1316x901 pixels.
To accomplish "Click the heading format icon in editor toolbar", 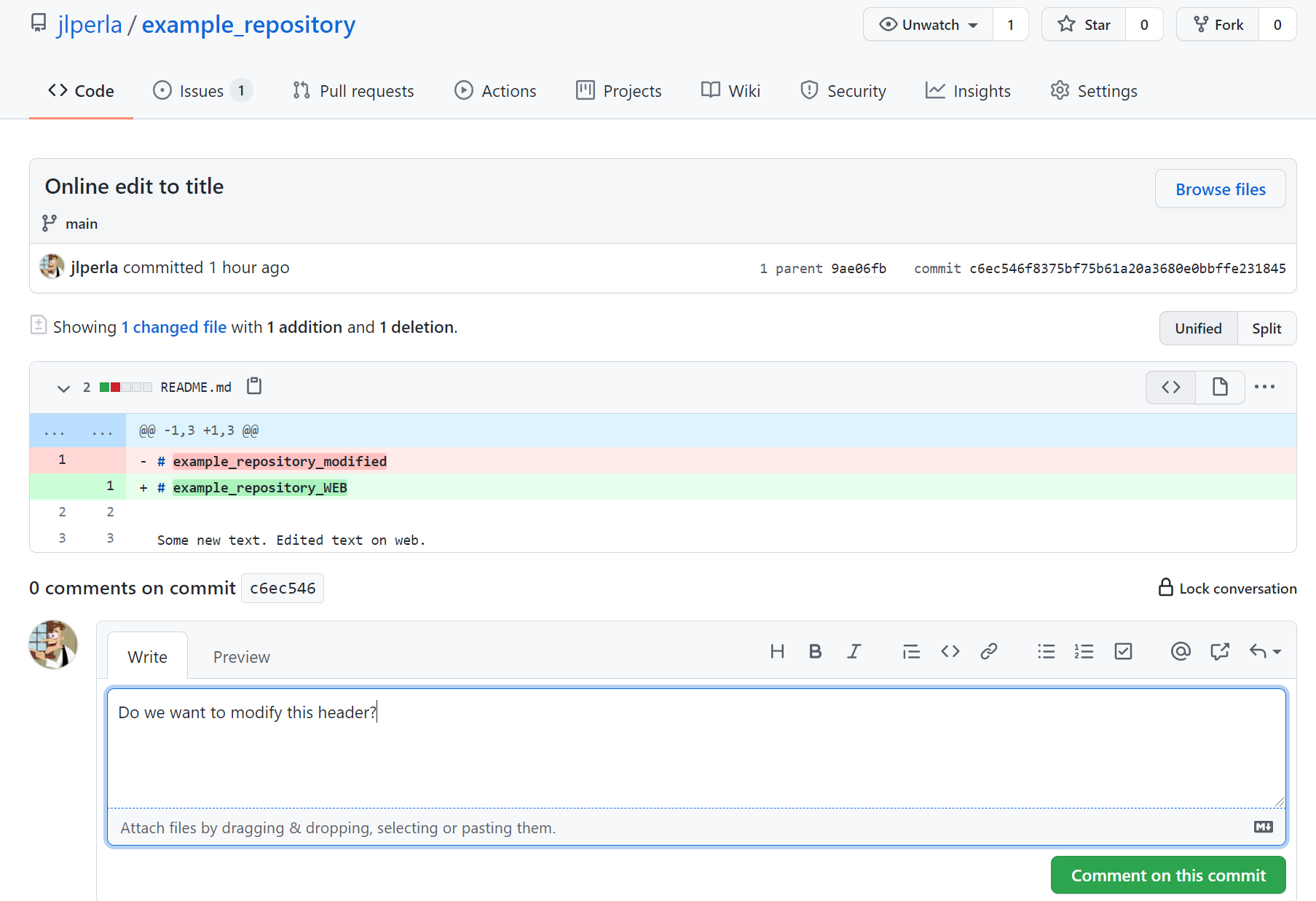I will coord(777,651).
